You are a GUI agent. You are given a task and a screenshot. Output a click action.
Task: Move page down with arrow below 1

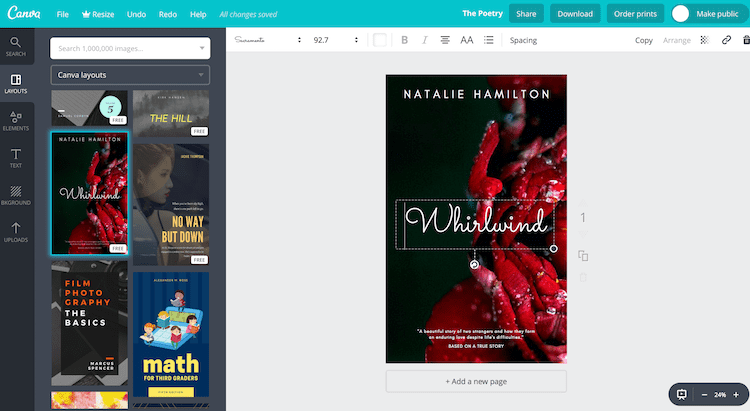[583, 234]
